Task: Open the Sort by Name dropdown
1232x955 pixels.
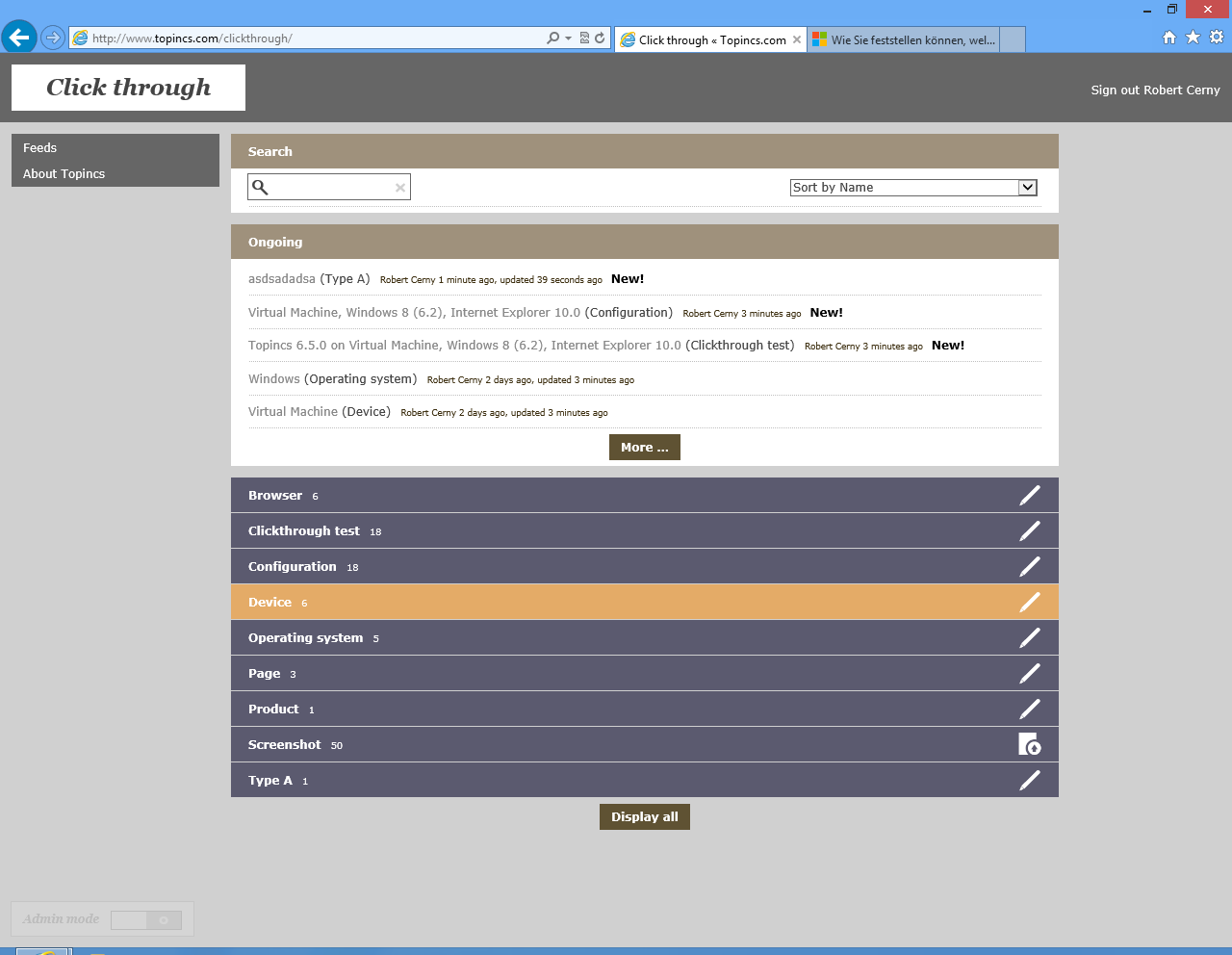Action: tap(912, 188)
